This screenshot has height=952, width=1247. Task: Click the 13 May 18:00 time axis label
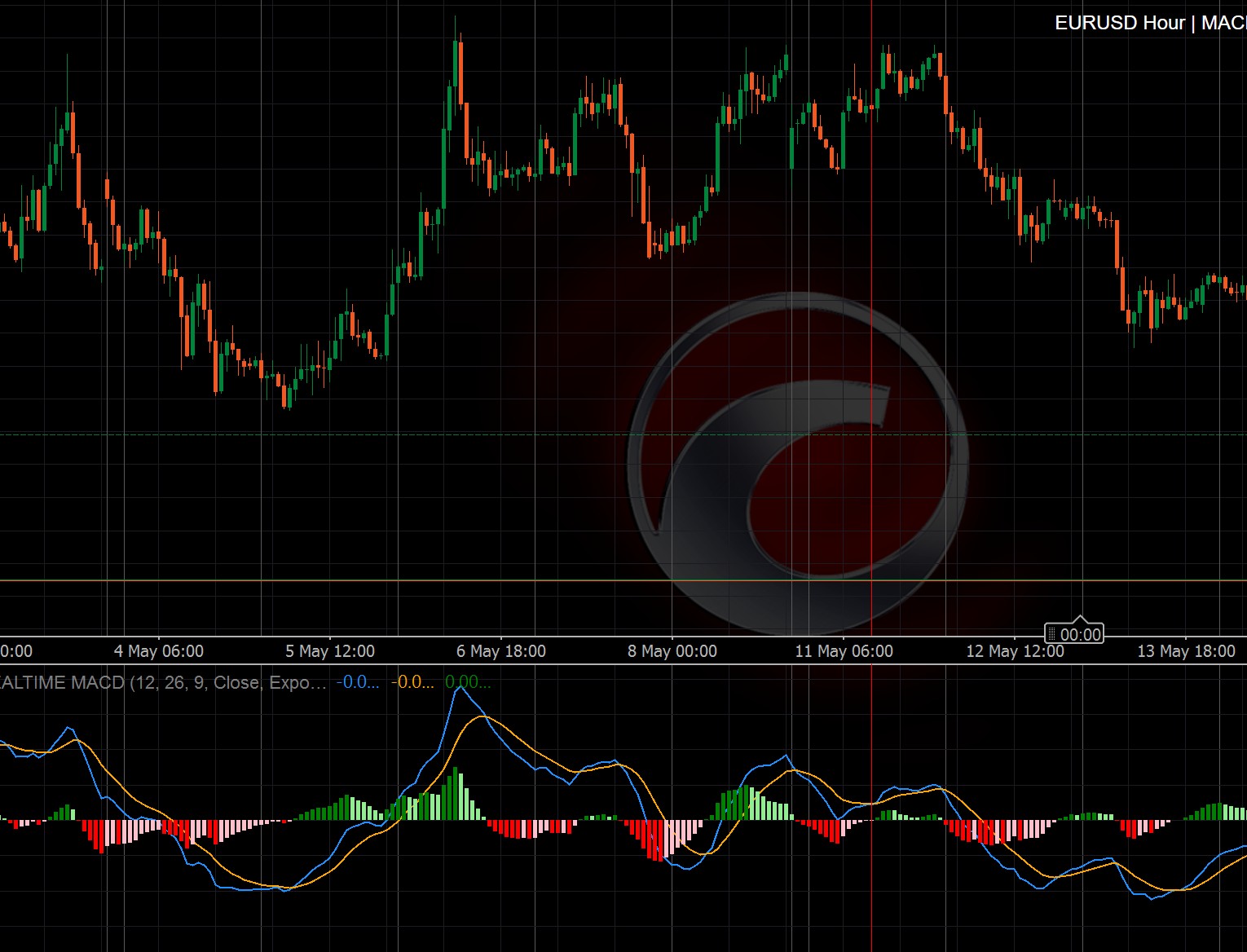[1186, 651]
